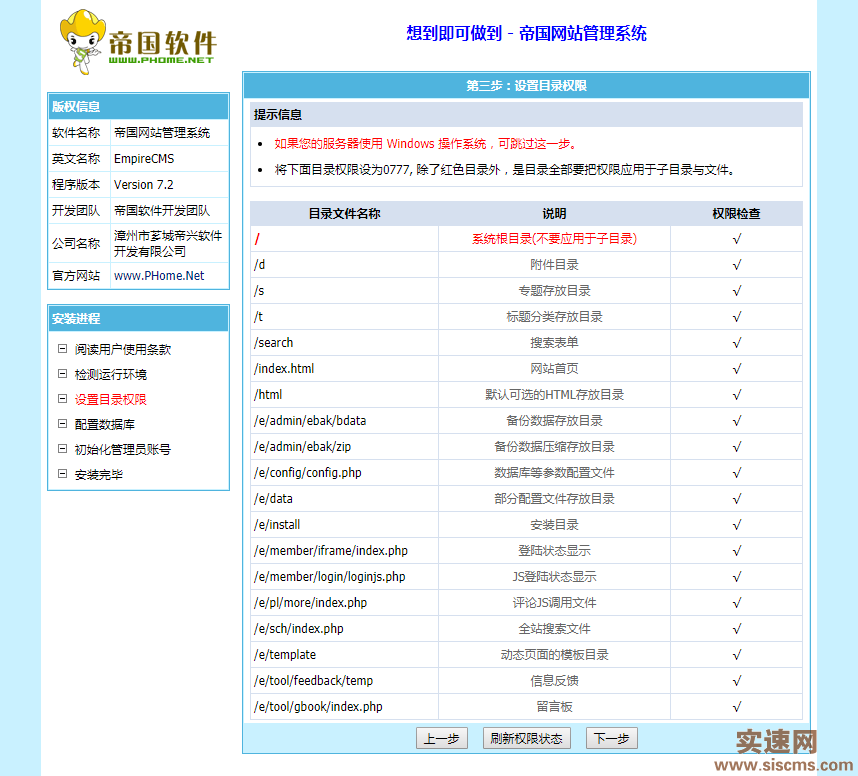Select the /search directory name cell

coord(344,343)
